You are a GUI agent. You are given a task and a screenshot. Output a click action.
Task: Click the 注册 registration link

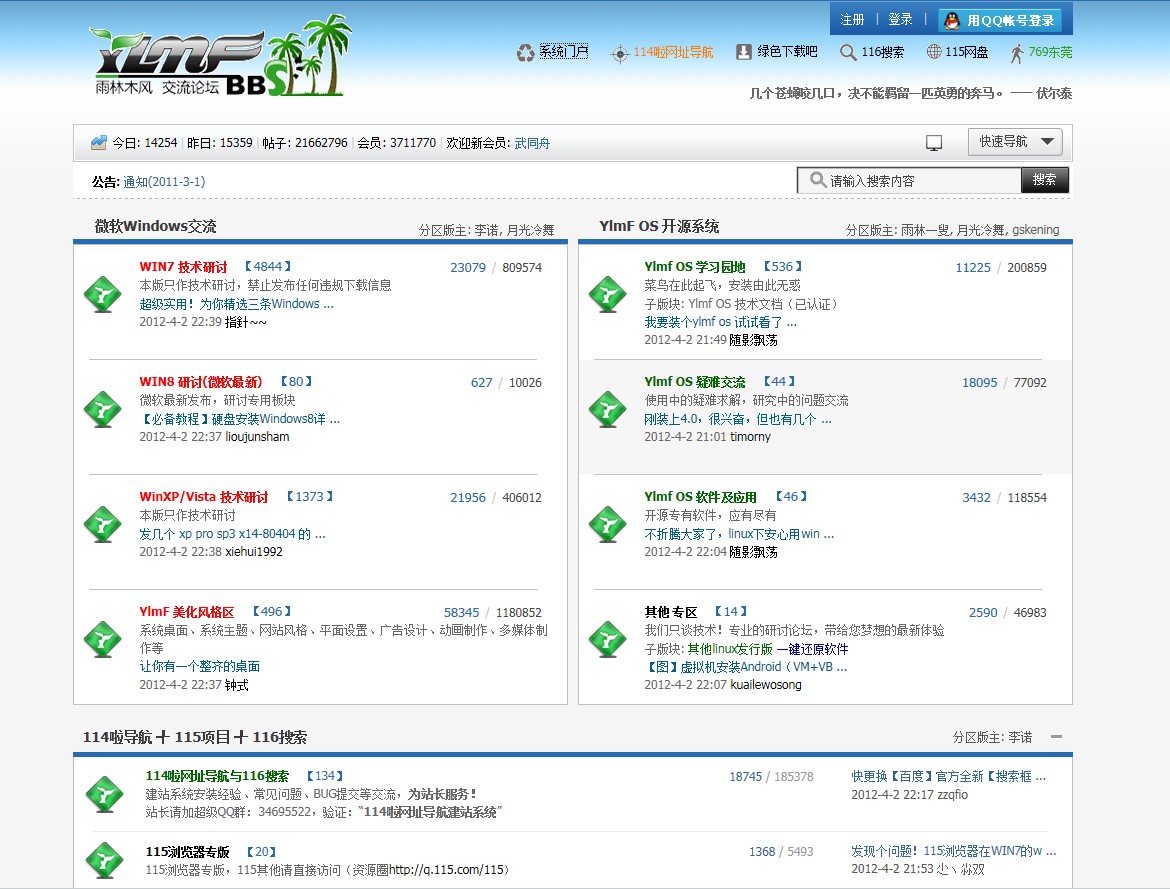(x=853, y=18)
